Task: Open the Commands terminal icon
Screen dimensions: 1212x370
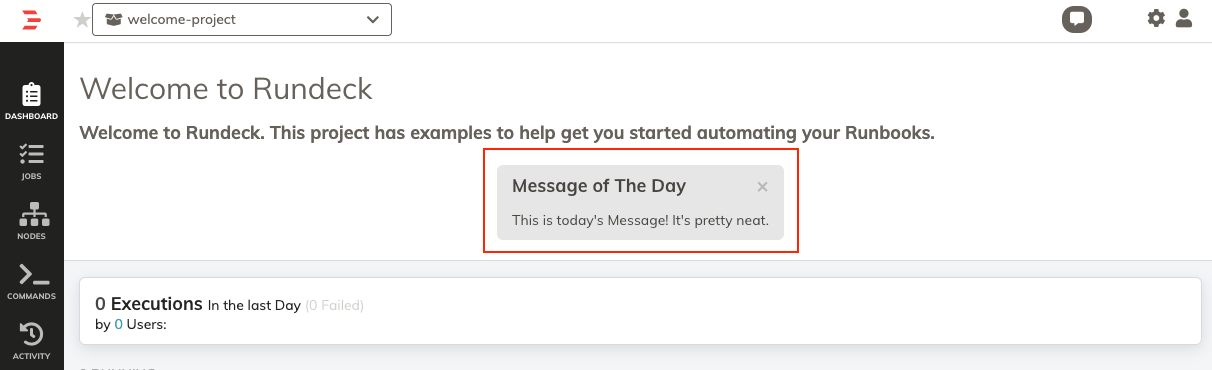Action: coord(31,275)
